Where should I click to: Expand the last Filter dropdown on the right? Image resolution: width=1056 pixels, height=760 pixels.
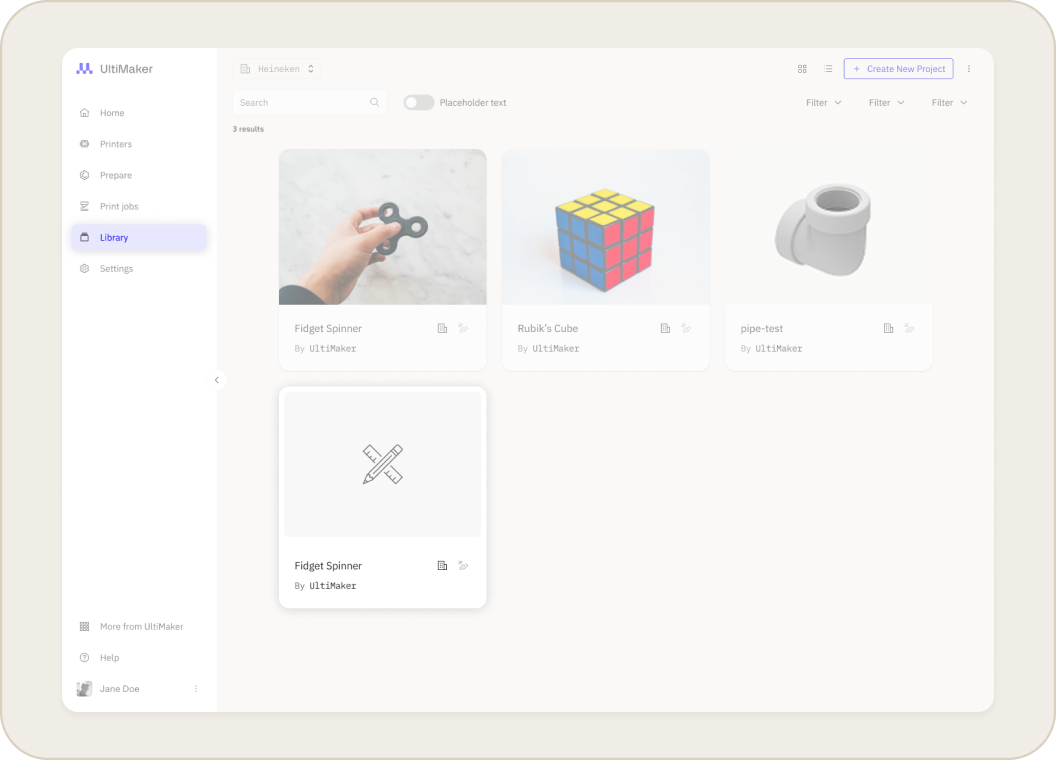coord(949,102)
